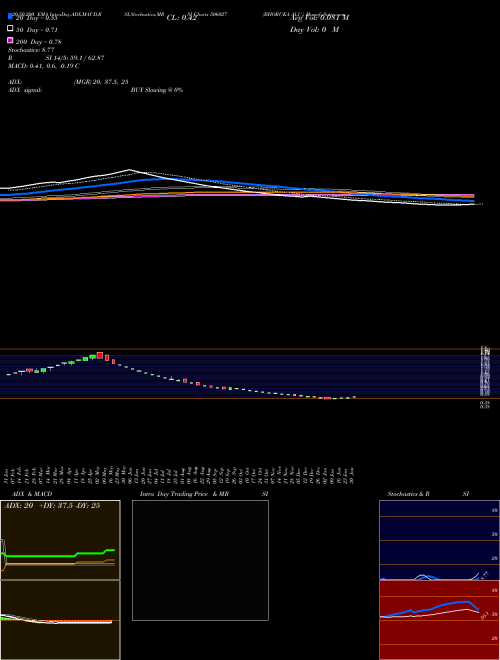
Task: Click the 'BUY Slowing @ 0%' signal text
Action: coord(157,90)
